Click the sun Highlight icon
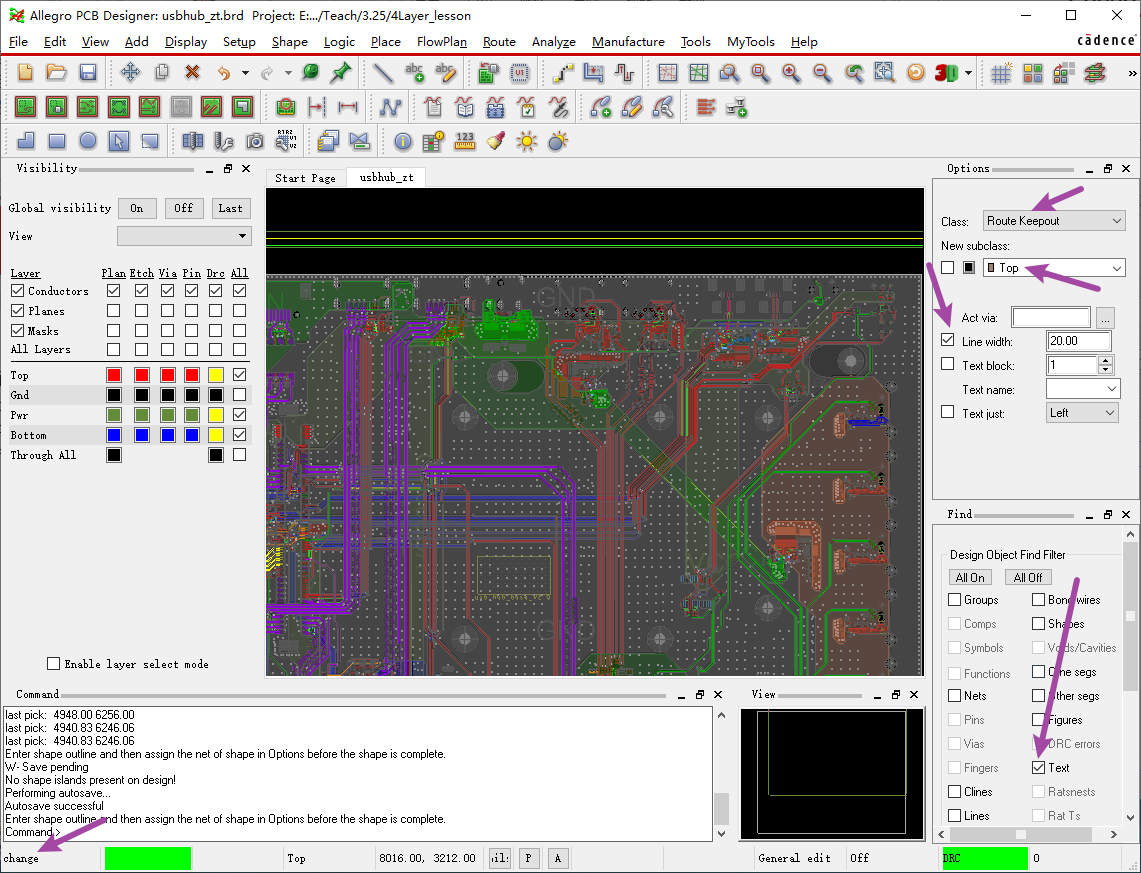This screenshot has width=1141, height=873. point(526,140)
